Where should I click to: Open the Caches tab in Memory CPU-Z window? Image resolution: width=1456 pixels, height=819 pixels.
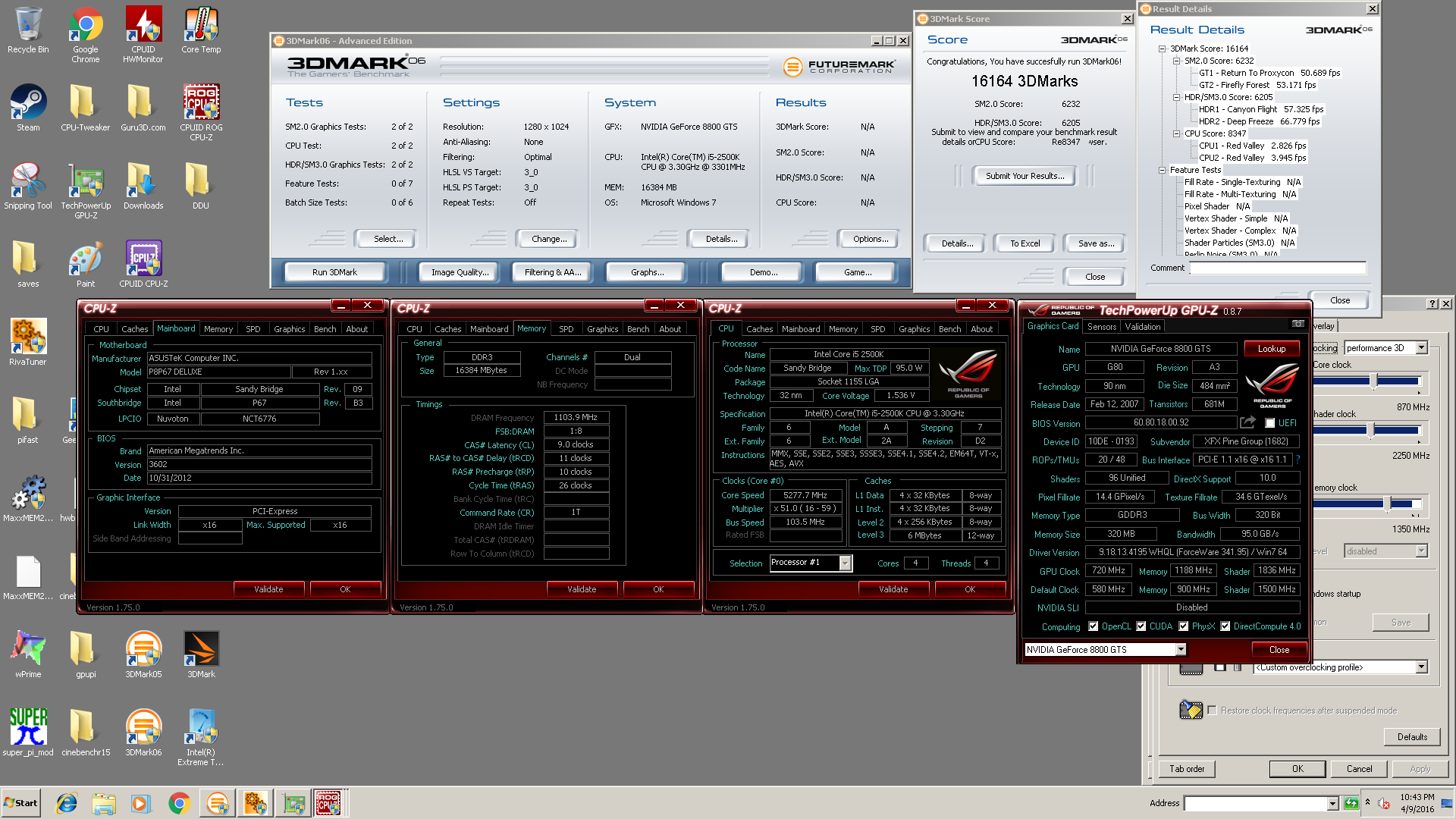pos(448,329)
